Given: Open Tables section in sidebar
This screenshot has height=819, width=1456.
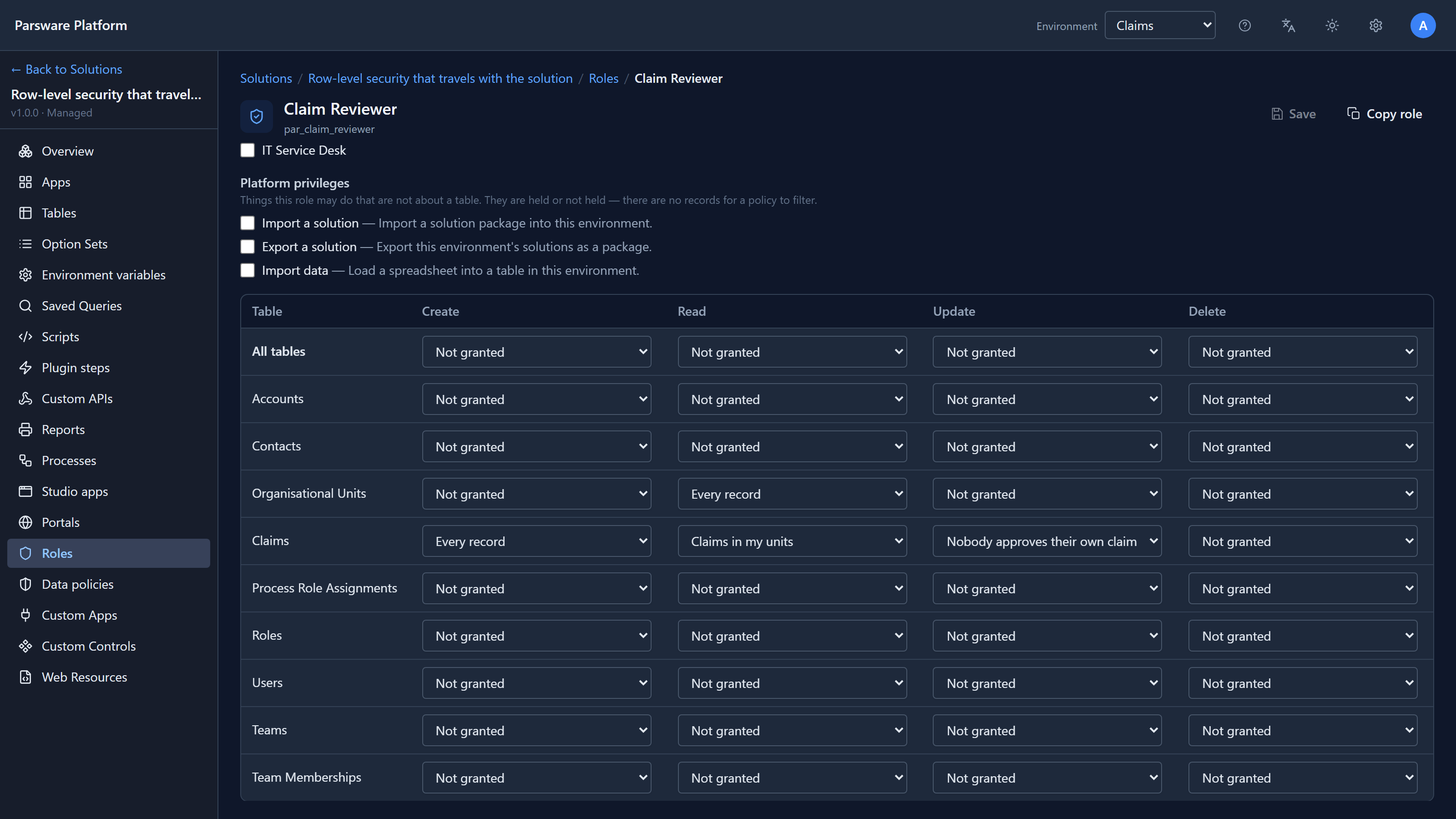Looking at the screenshot, I should pos(109,213).
